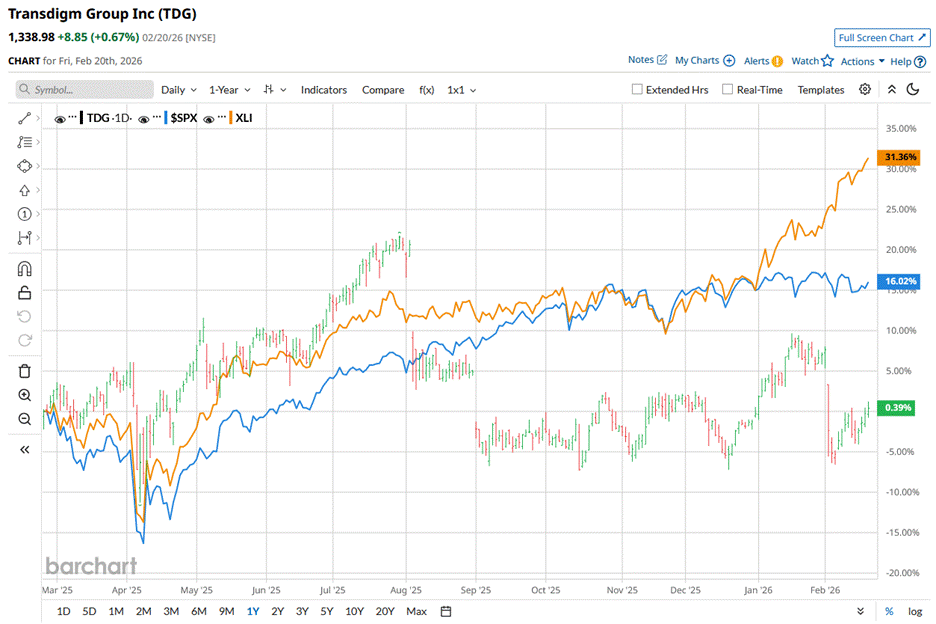This screenshot has width=936, height=624.
Task: Click the Full Screen Chart button
Action: 881,38
